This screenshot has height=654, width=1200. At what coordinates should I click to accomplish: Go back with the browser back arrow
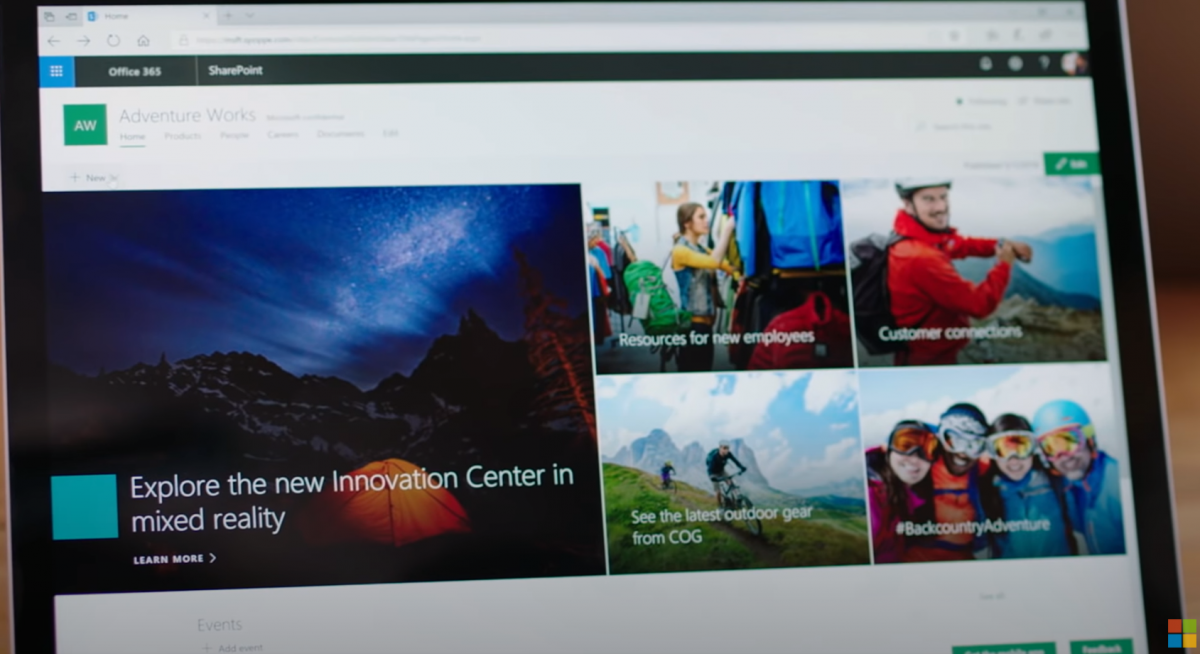pos(54,41)
